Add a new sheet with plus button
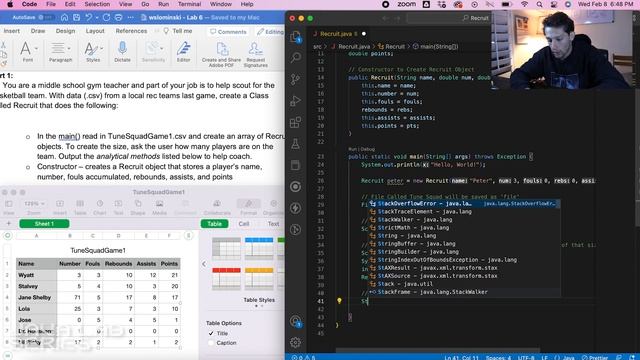This screenshot has width=640, height=360. tap(9, 224)
